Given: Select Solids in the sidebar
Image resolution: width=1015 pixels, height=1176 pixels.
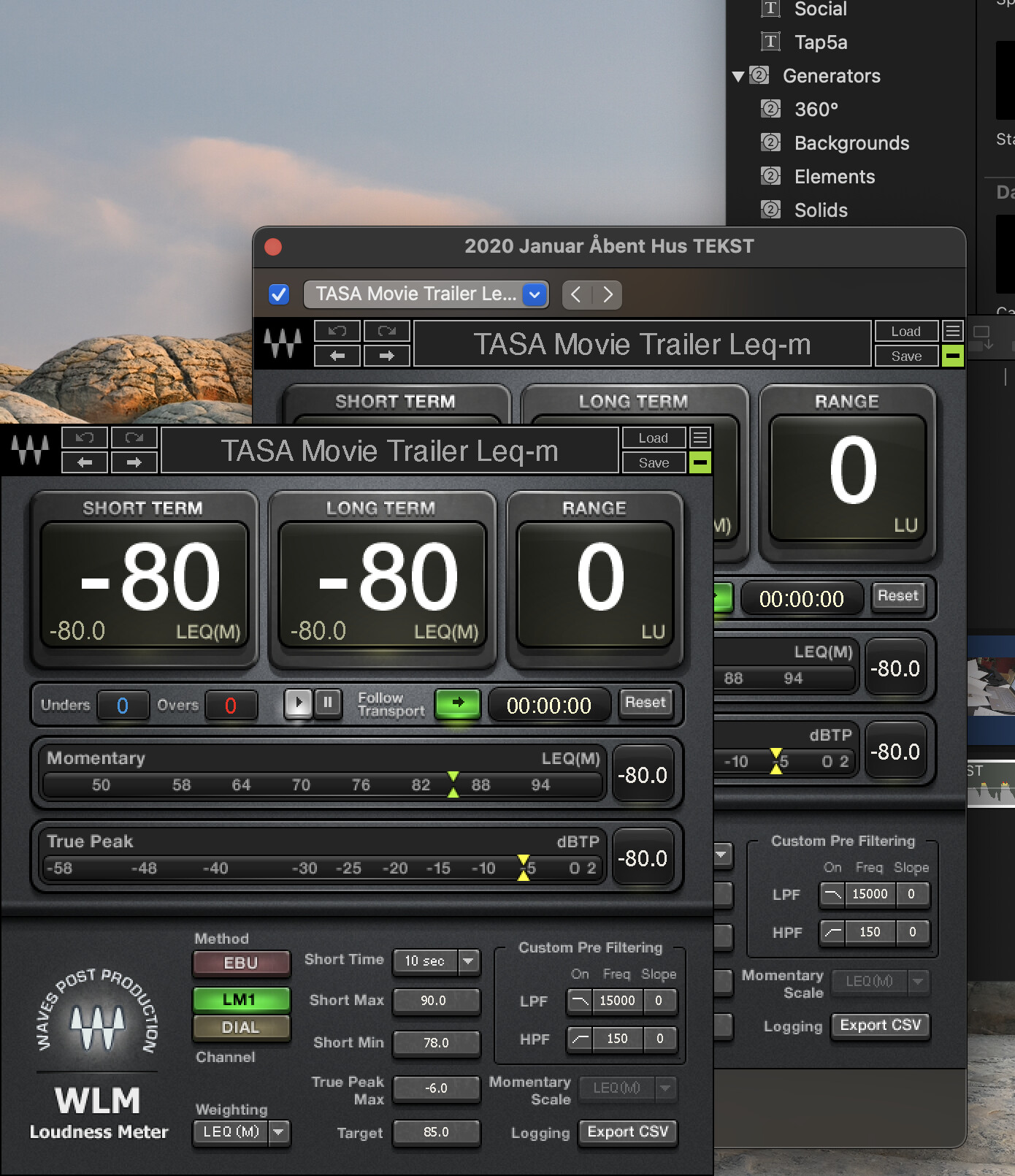Looking at the screenshot, I should pyautogui.click(x=821, y=210).
